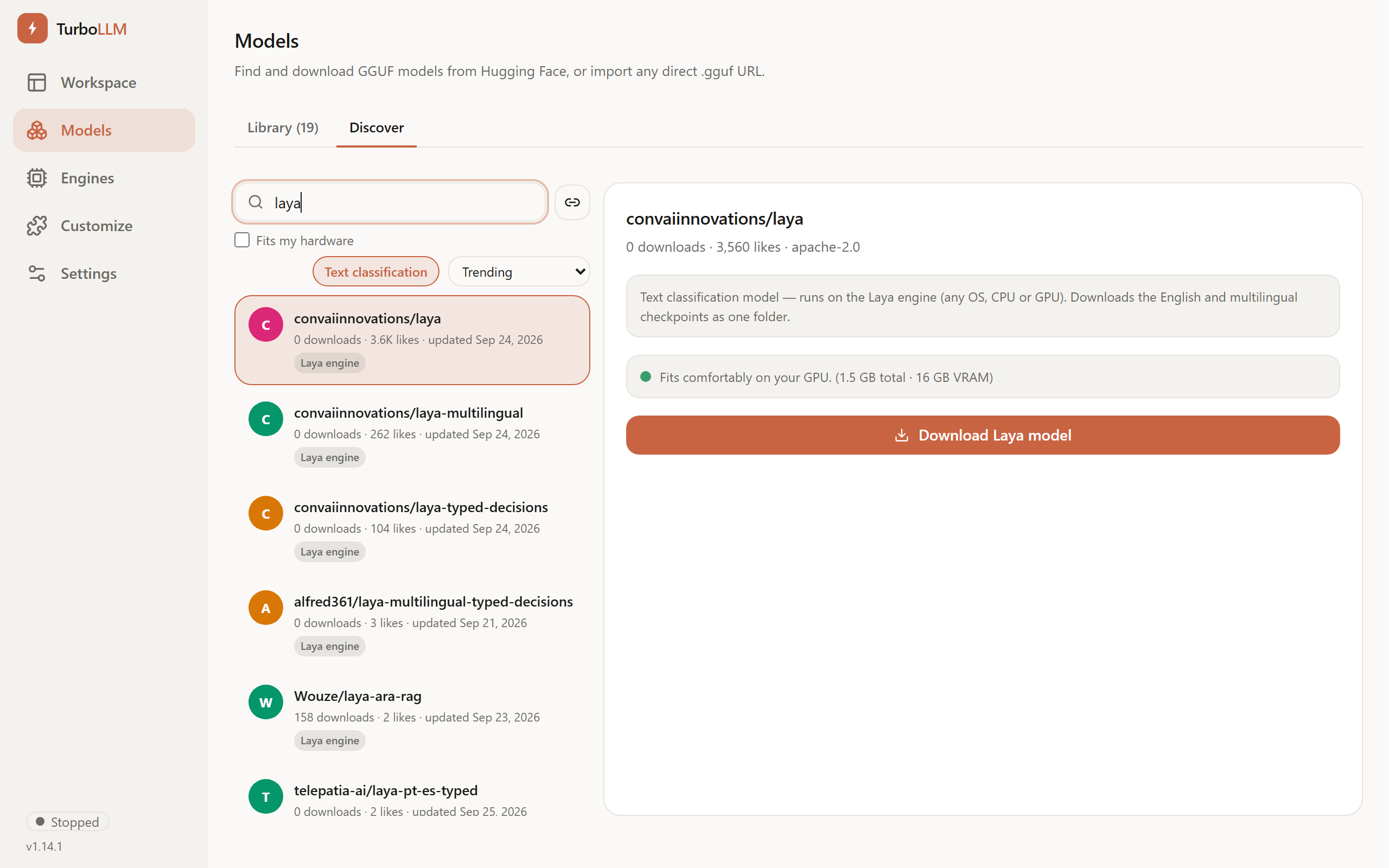Select alfred361/laya-multilingual-typed-decisions result
The width and height of the screenshot is (1389, 868).
(412, 623)
